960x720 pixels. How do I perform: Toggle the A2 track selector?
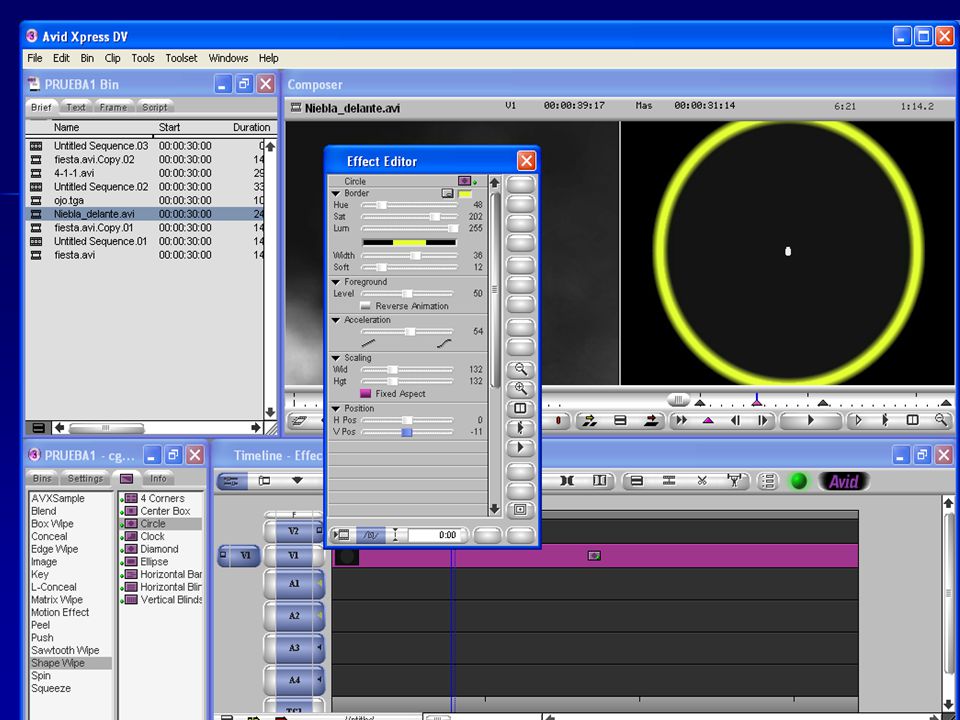[294, 616]
